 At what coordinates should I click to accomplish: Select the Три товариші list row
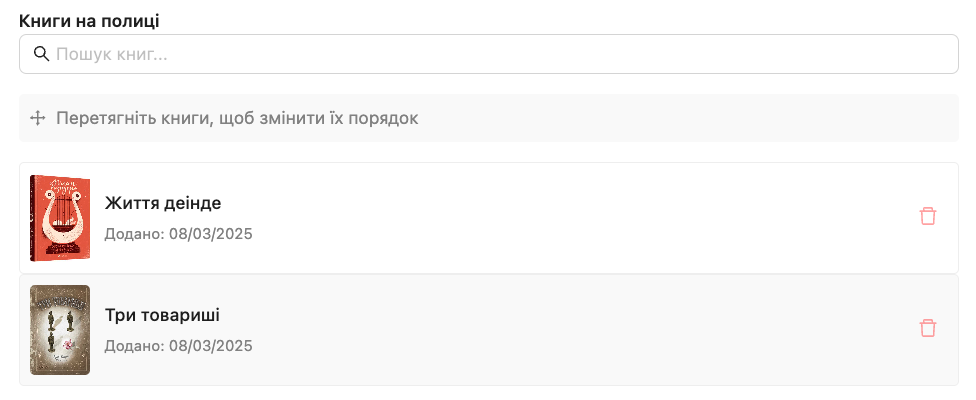pyautogui.click(x=489, y=330)
